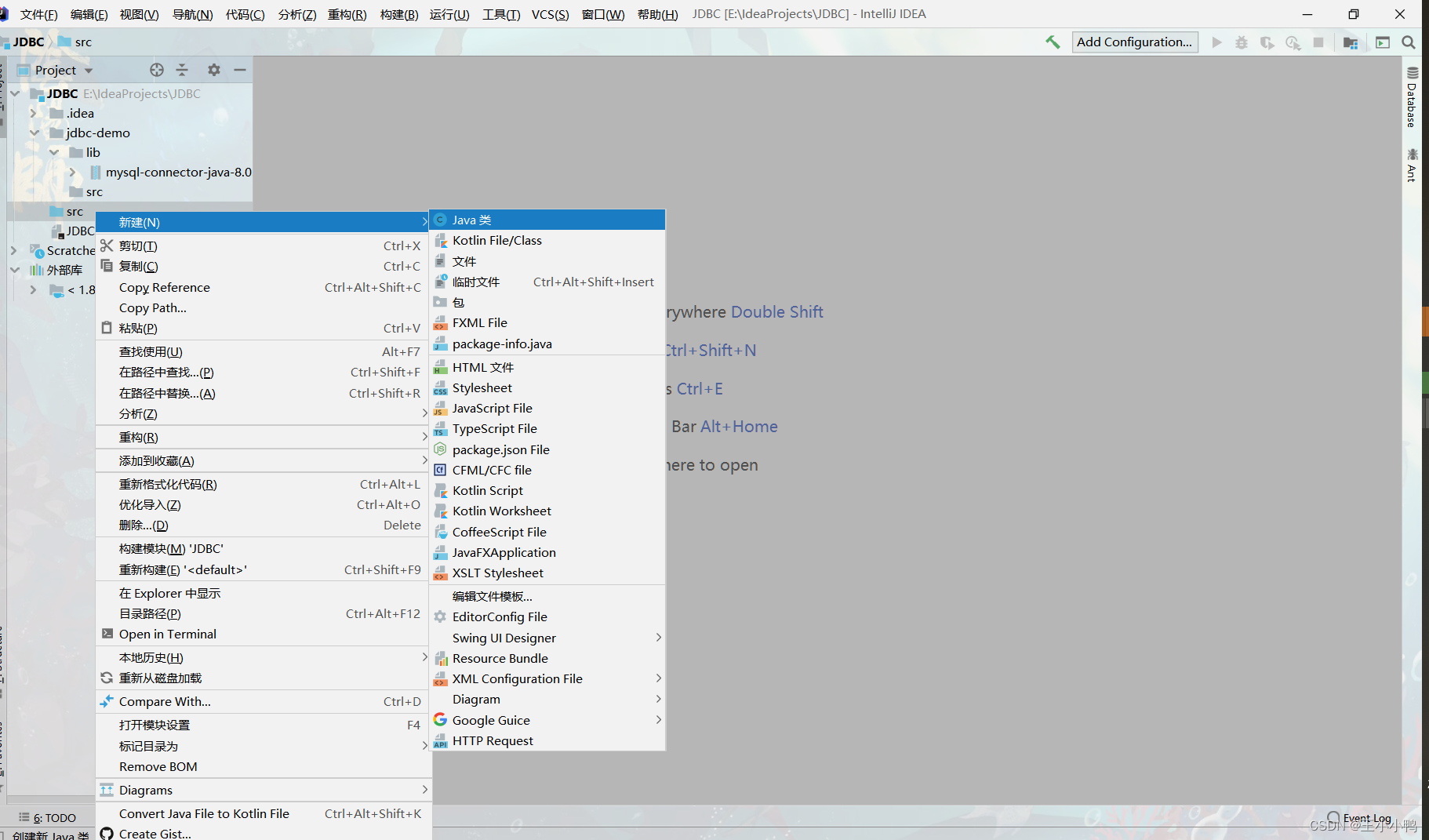The width and height of the screenshot is (1429, 840).
Task: Select Stylesheet in New submenu
Action: 547,388
